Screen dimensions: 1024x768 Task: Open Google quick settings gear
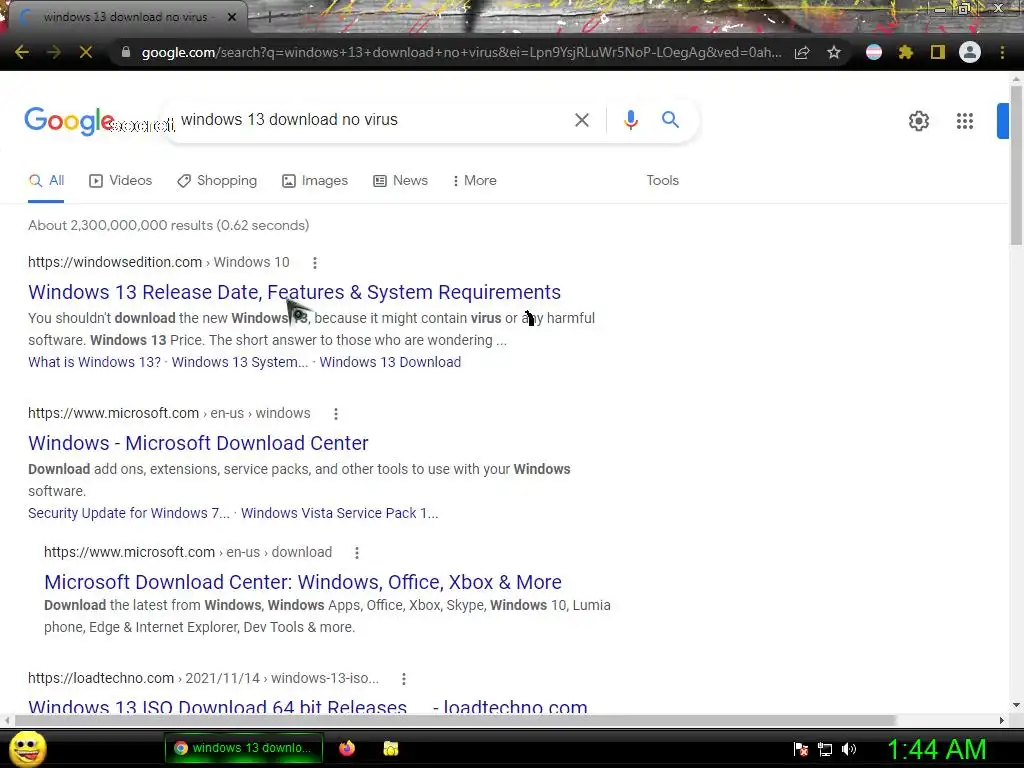(x=919, y=121)
